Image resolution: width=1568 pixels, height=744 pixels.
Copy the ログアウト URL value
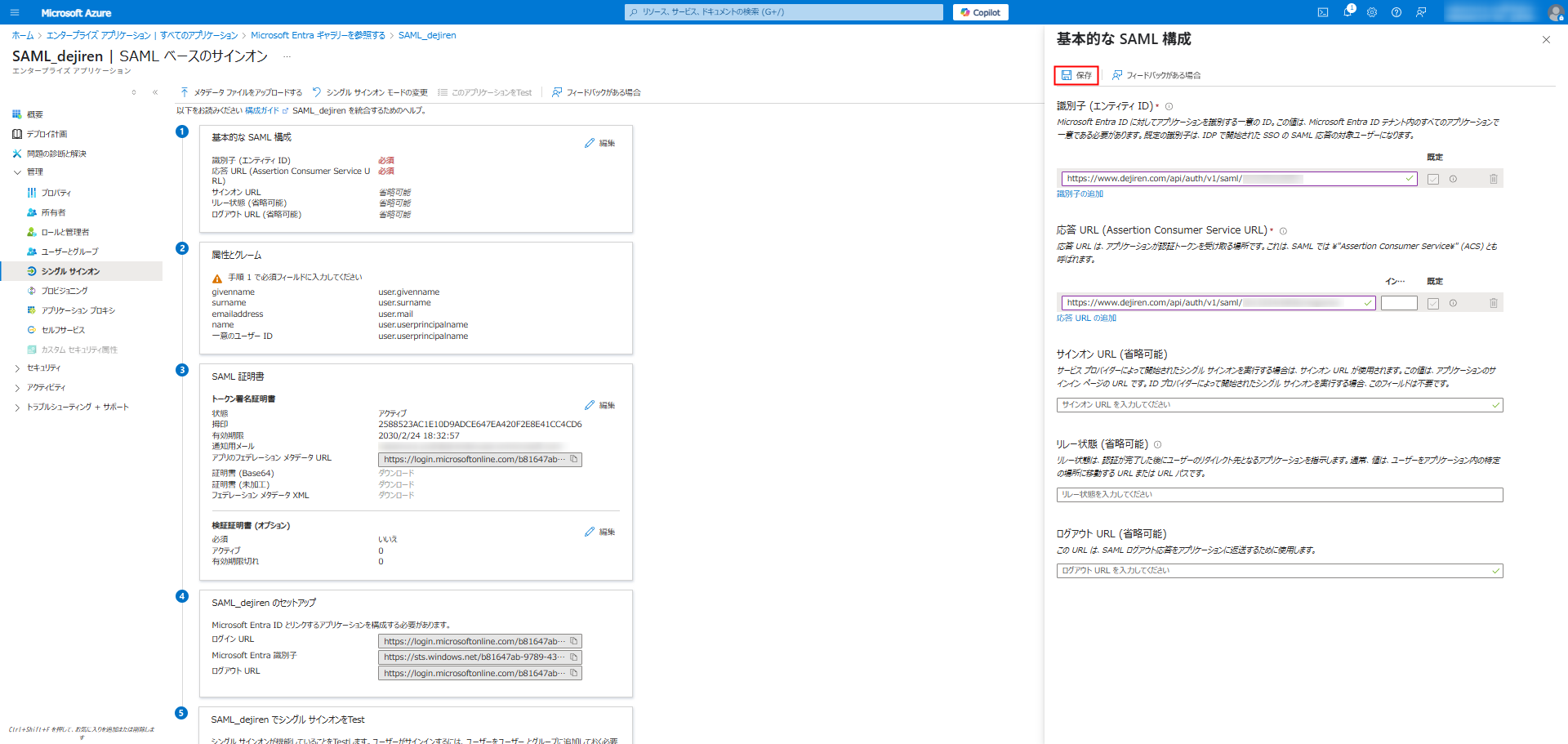pos(574,673)
